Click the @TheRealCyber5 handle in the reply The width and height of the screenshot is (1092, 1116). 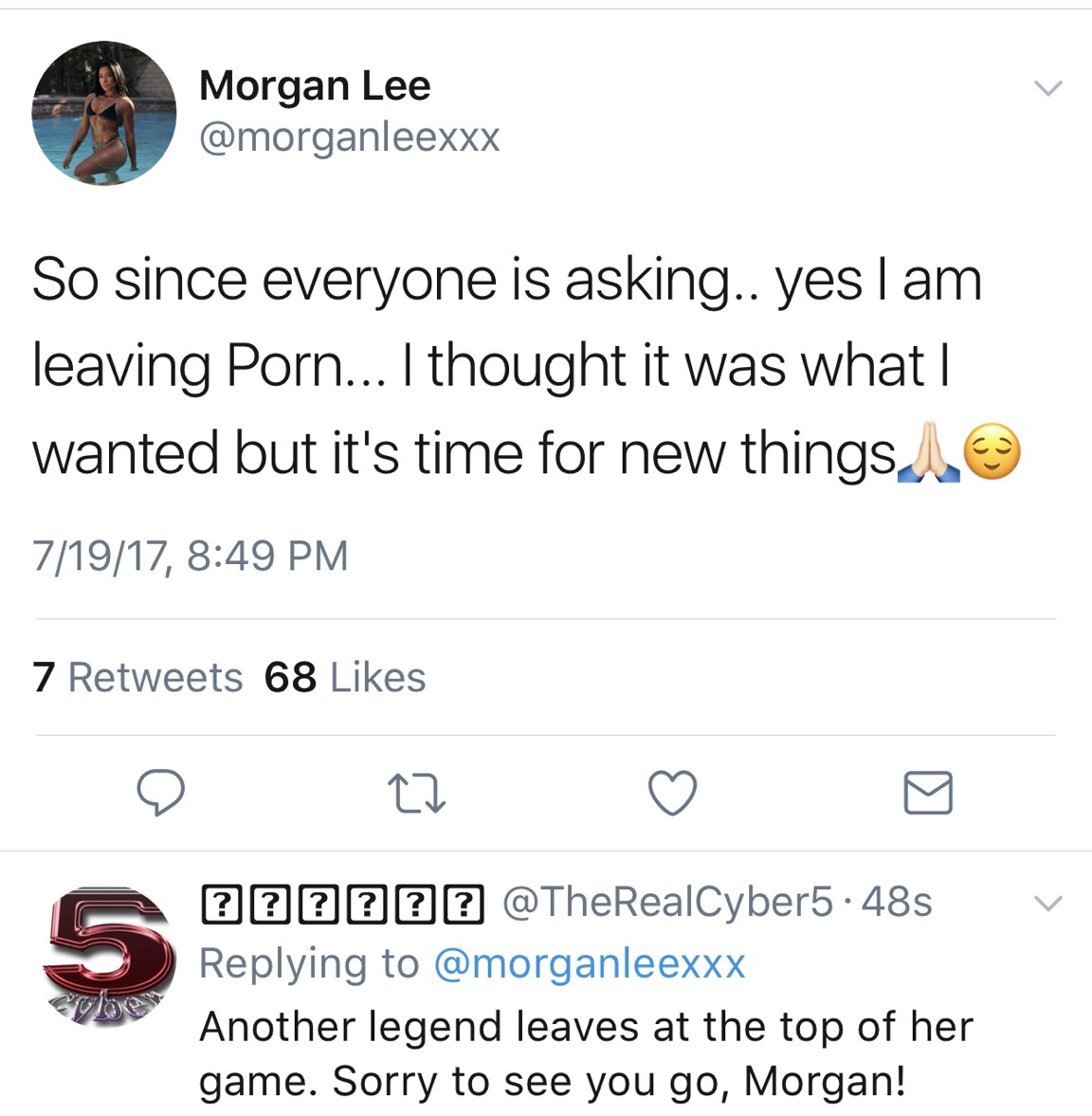[667, 902]
